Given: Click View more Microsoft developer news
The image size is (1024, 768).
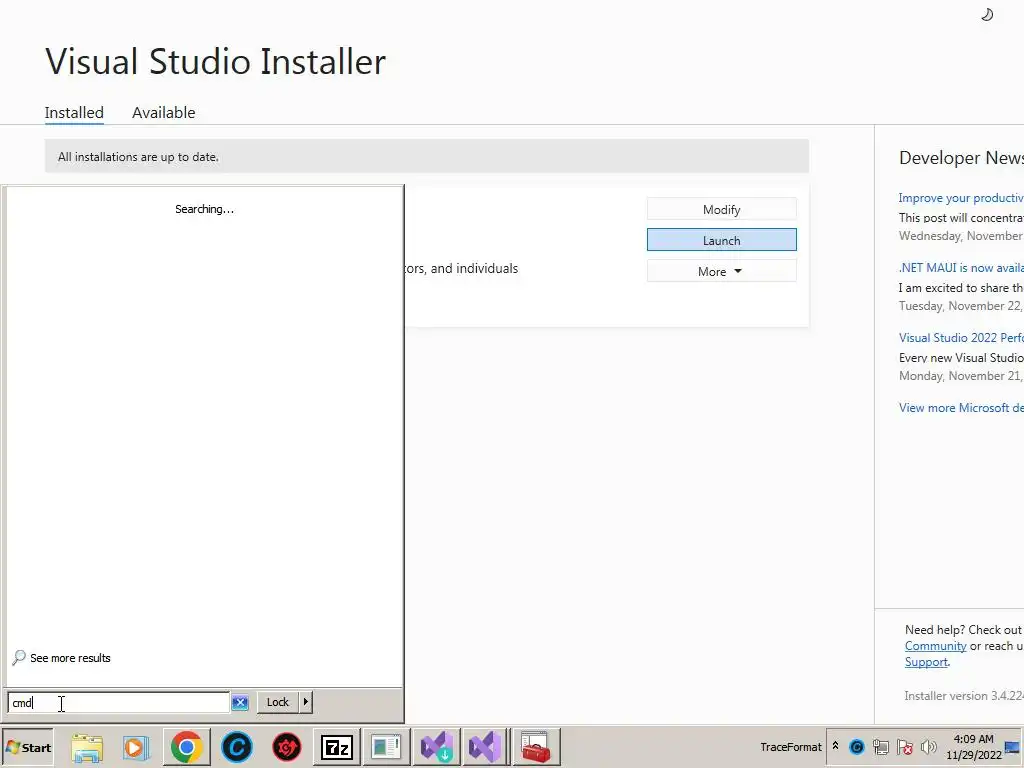Looking at the screenshot, I should pyautogui.click(x=961, y=408).
